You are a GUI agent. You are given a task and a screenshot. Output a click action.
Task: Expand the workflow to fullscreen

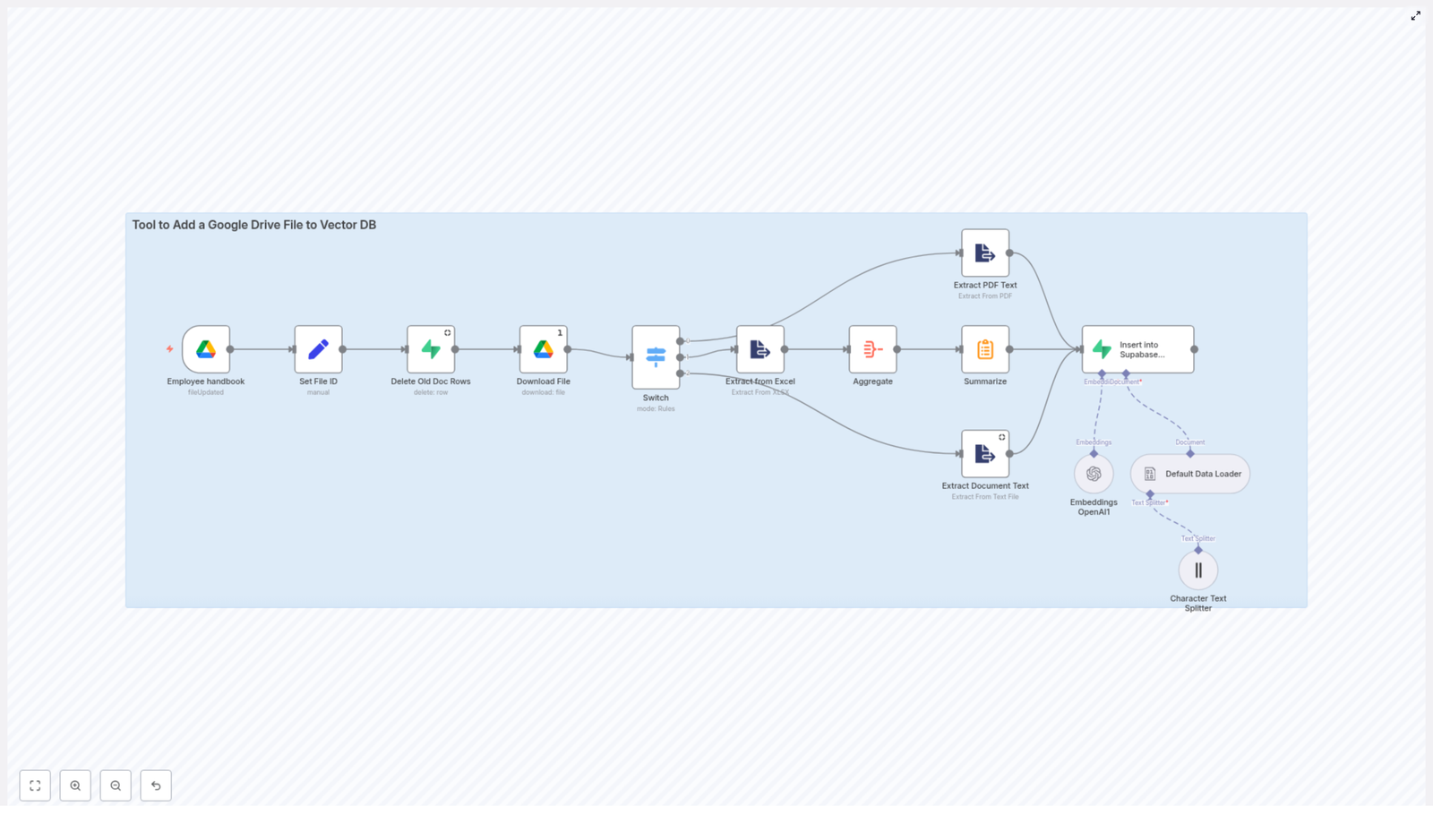tap(1416, 15)
